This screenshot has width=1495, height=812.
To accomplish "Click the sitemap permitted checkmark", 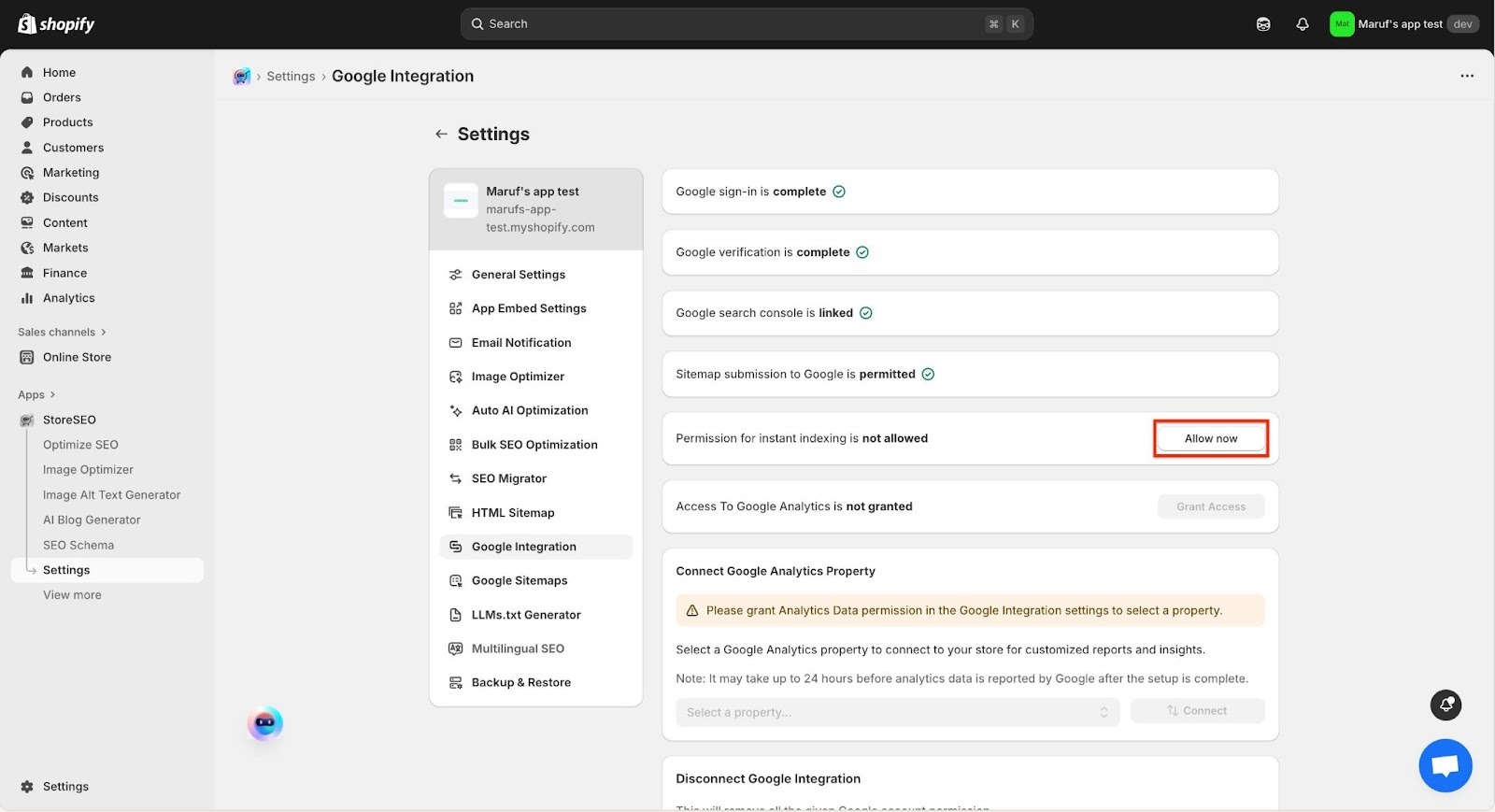I will 928,374.
